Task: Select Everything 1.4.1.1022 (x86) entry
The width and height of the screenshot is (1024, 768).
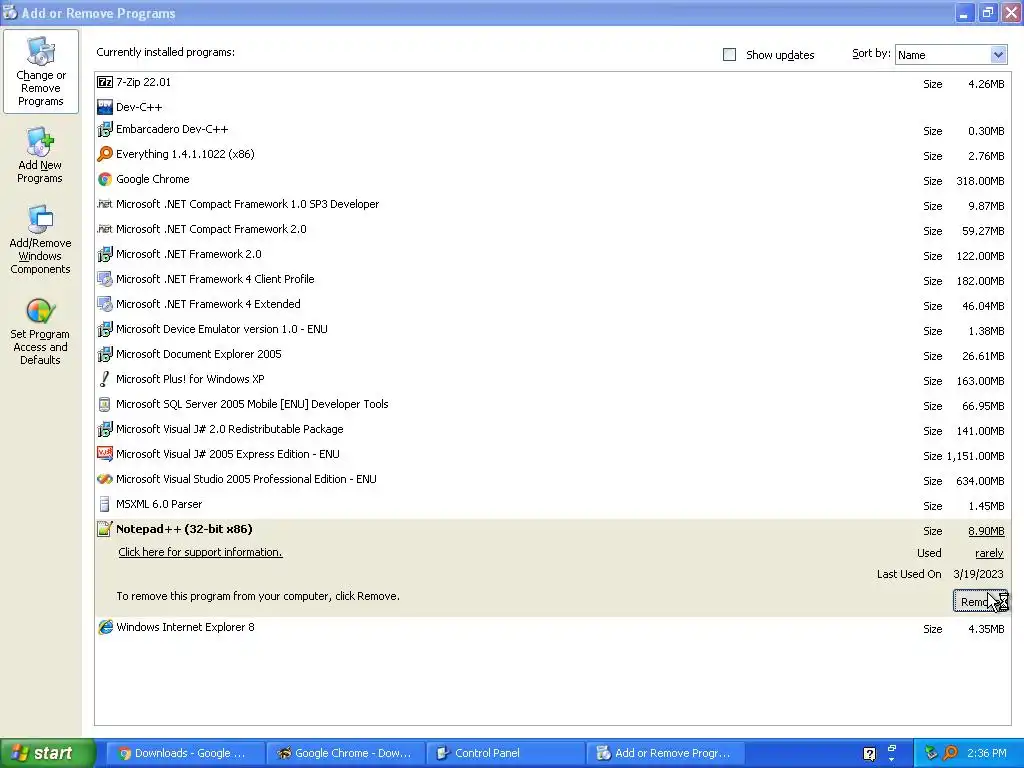Action: [185, 154]
